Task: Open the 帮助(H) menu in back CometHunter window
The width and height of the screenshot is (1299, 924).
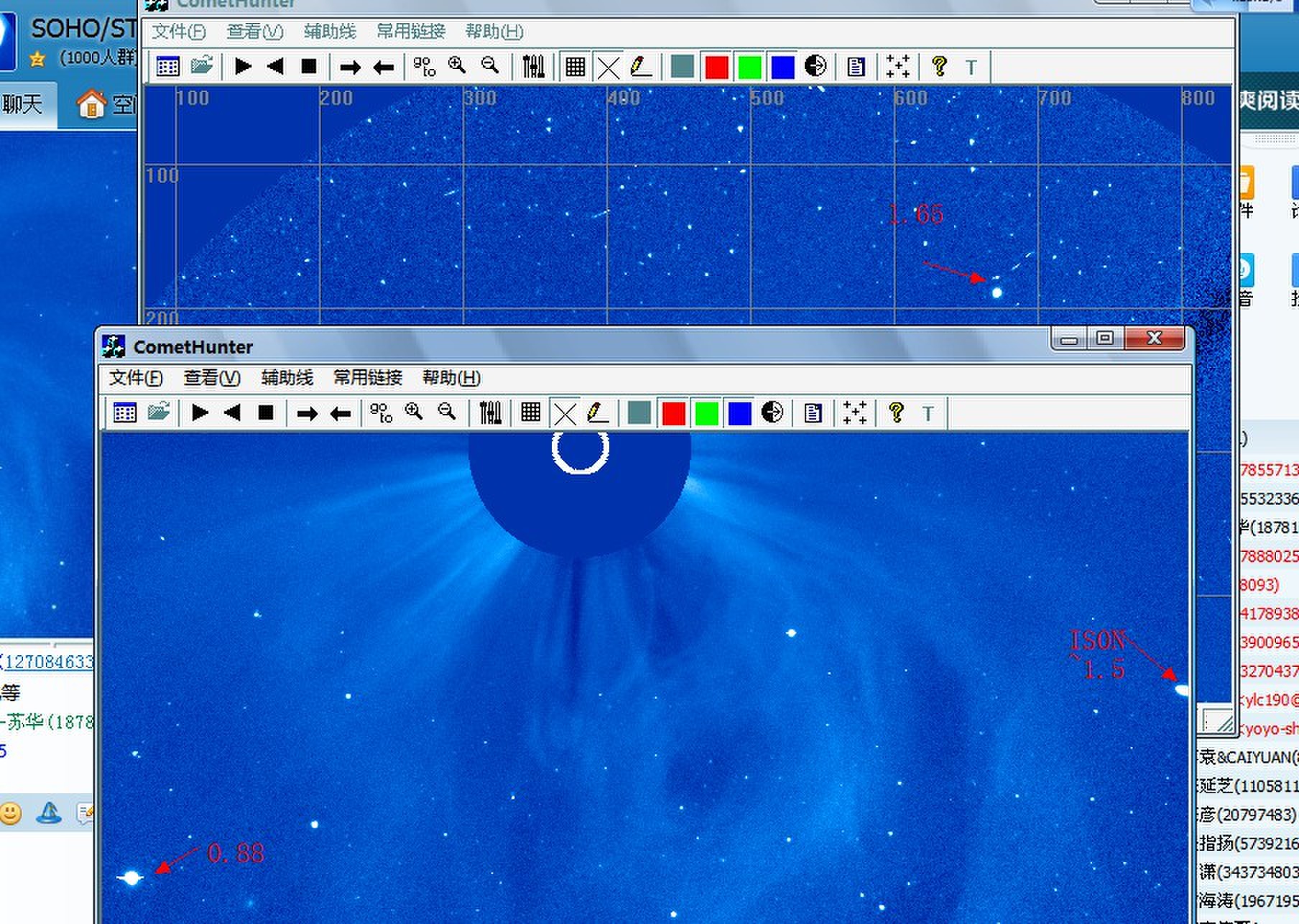Action: coord(494,32)
